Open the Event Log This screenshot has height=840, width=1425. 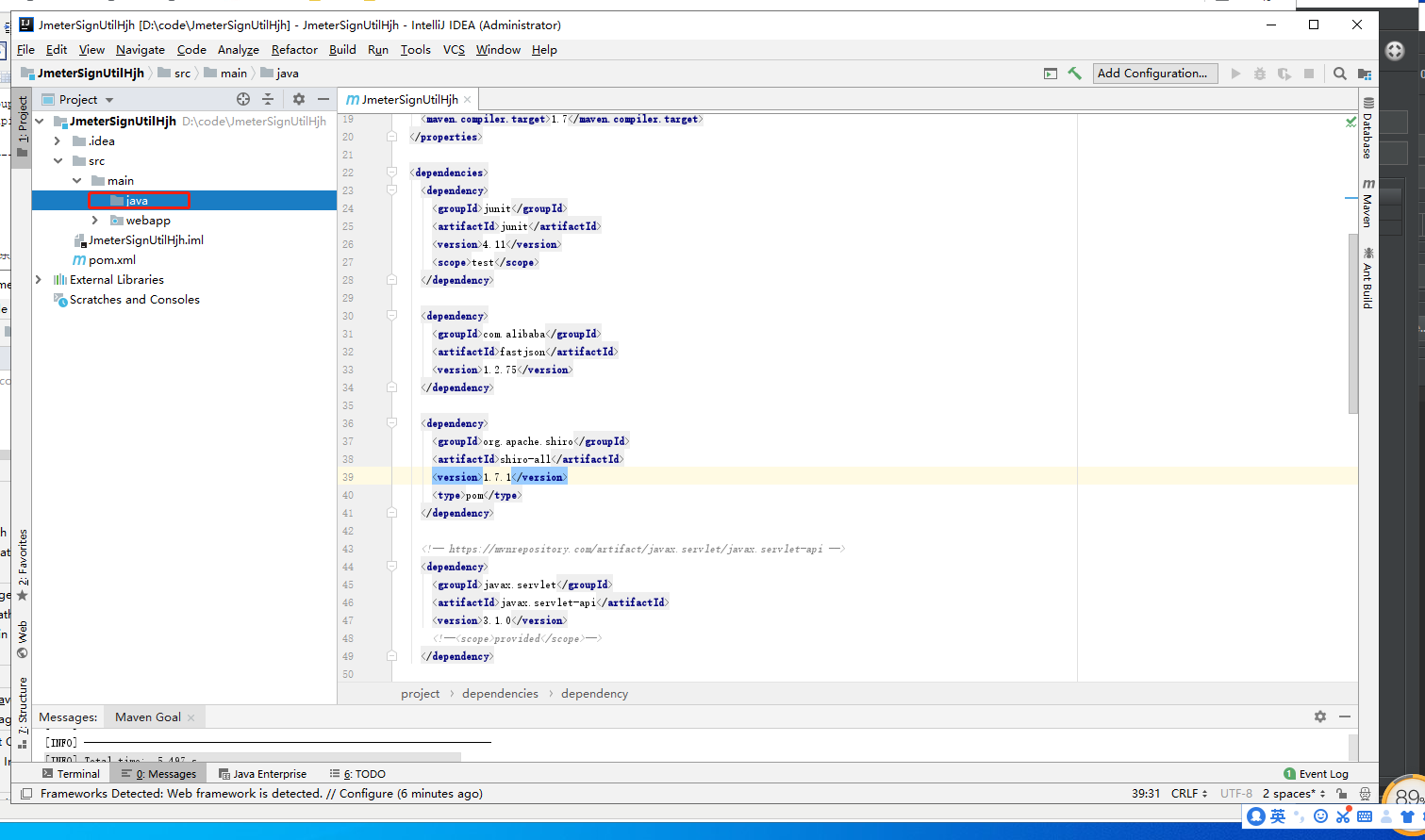pos(1317,774)
